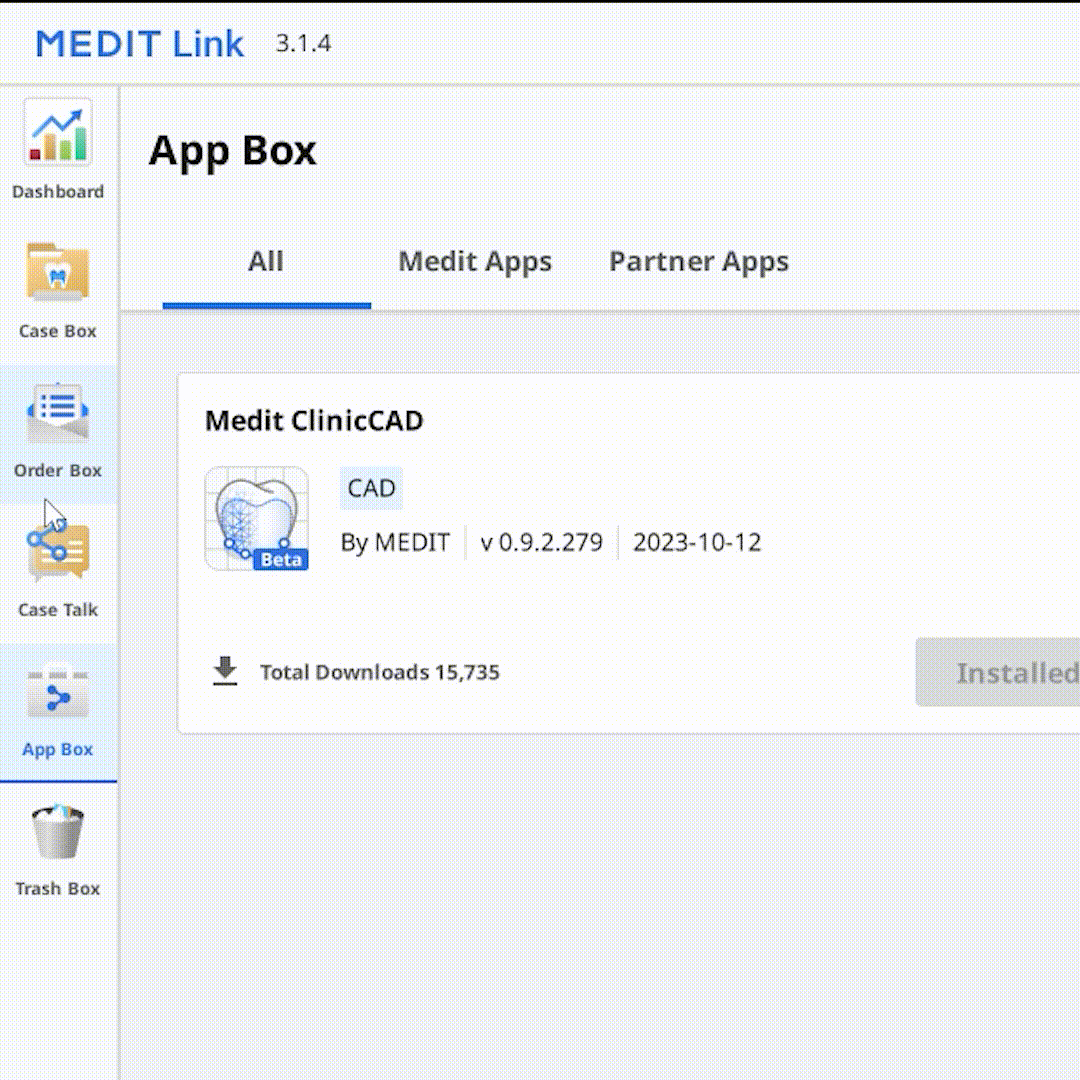This screenshot has width=1080, height=1080.
Task: Switch to the Medit Apps tab
Action: pyautogui.click(x=475, y=262)
